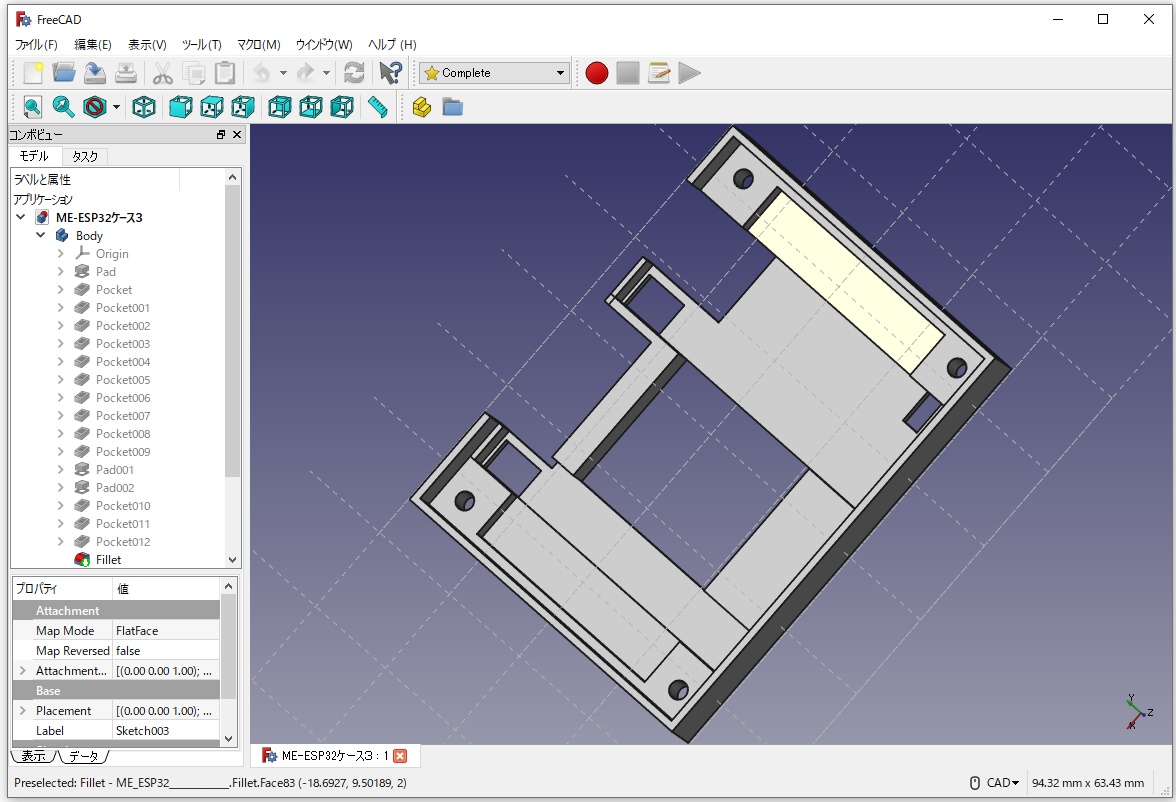Open the macro editor notepad icon
This screenshot has height=802, width=1176.
[x=658, y=73]
